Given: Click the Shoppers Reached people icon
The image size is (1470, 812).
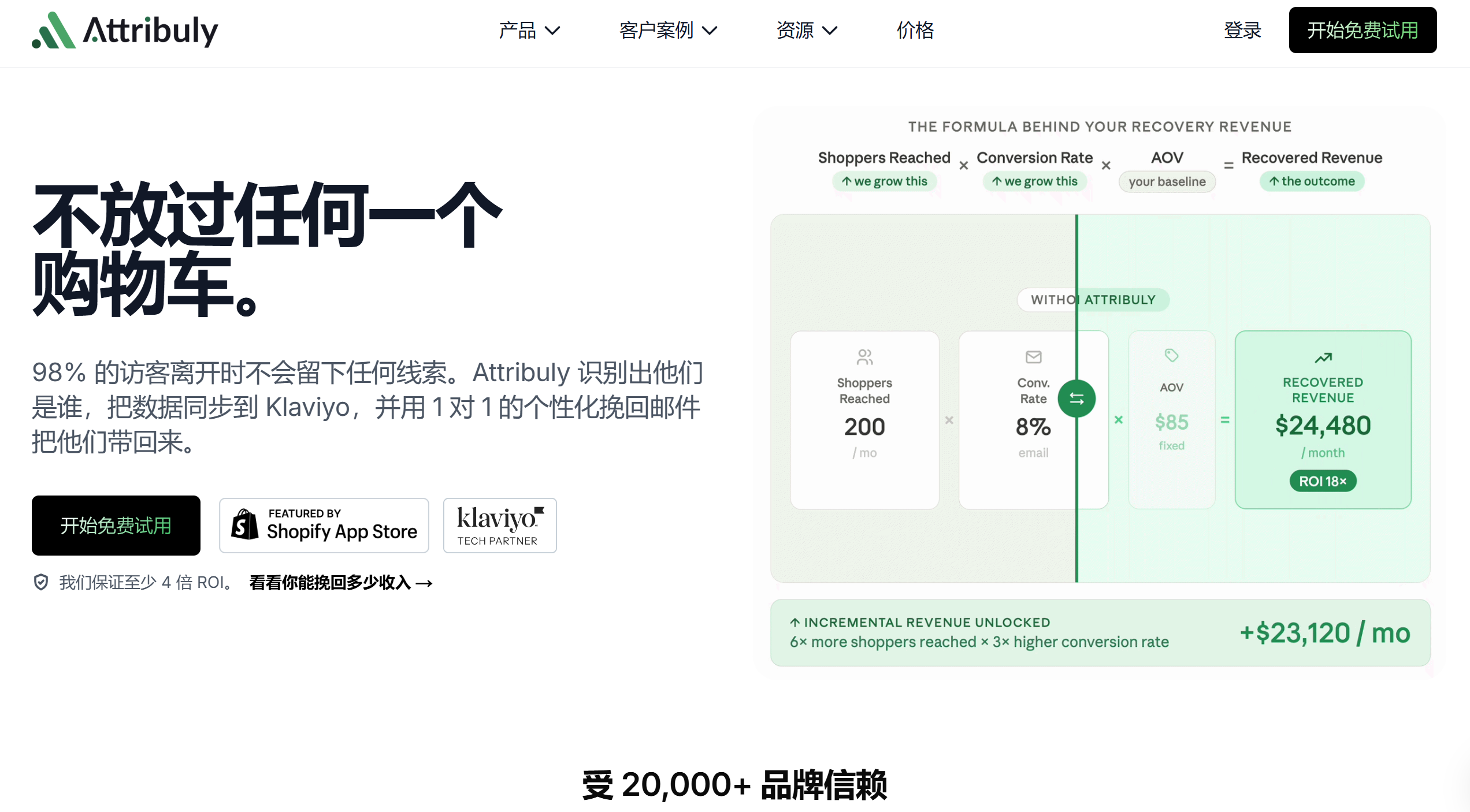Looking at the screenshot, I should click(x=864, y=357).
